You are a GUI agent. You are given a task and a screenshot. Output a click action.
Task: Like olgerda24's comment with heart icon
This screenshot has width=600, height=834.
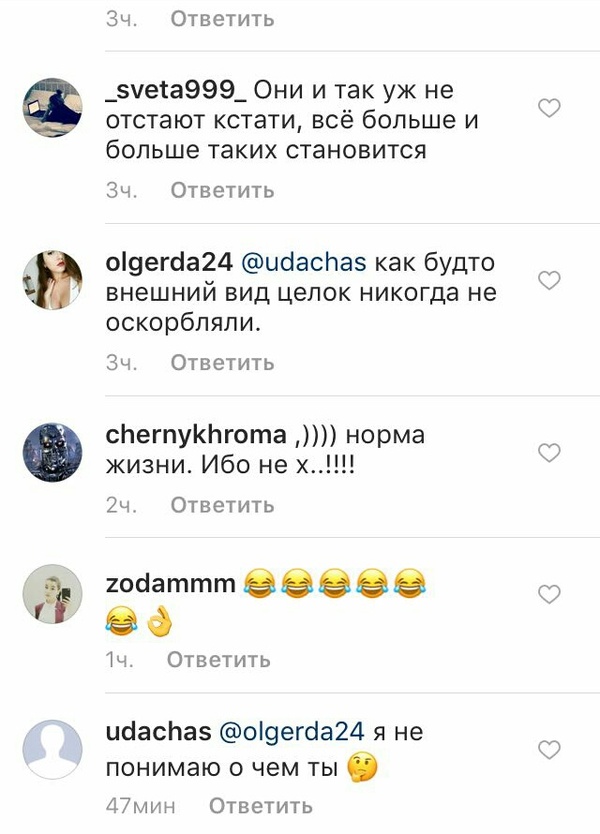coord(549,280)
